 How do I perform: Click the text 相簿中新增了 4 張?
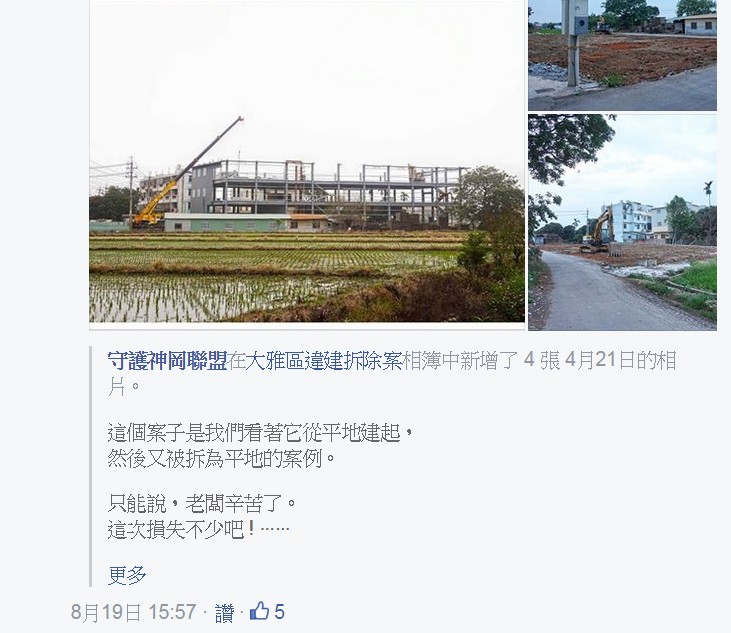482,361
